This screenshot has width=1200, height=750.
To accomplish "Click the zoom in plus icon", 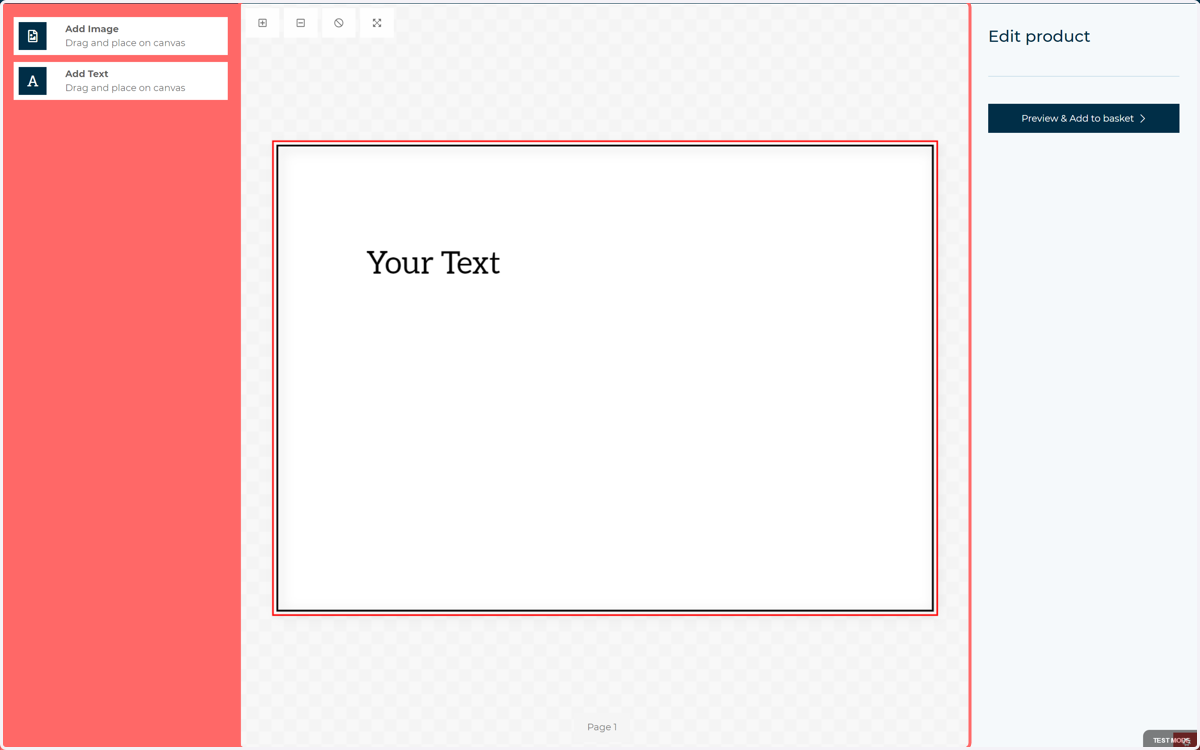I will click(x=263, y=23).
